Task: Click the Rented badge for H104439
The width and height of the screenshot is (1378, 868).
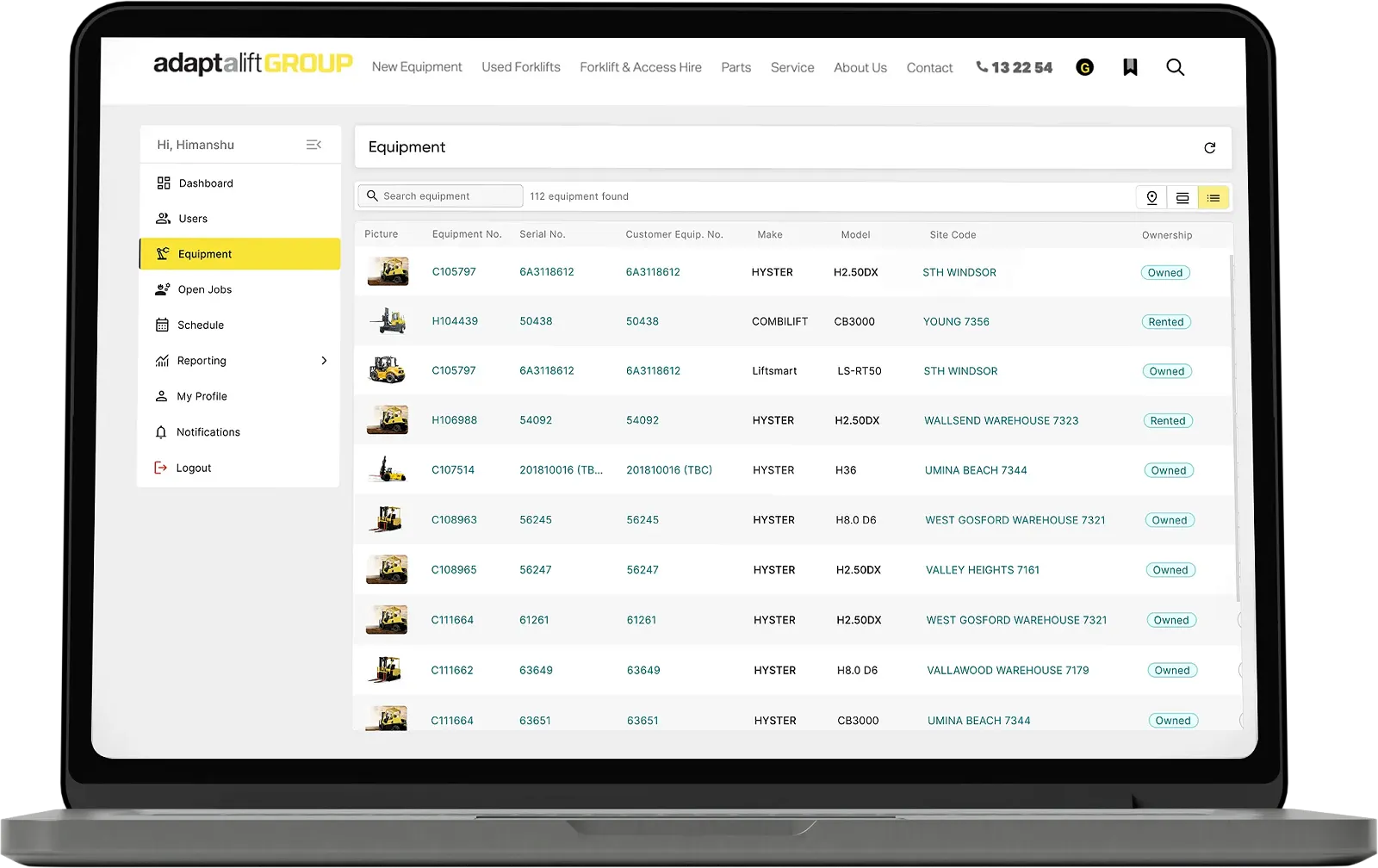Action: [1166, 322]
